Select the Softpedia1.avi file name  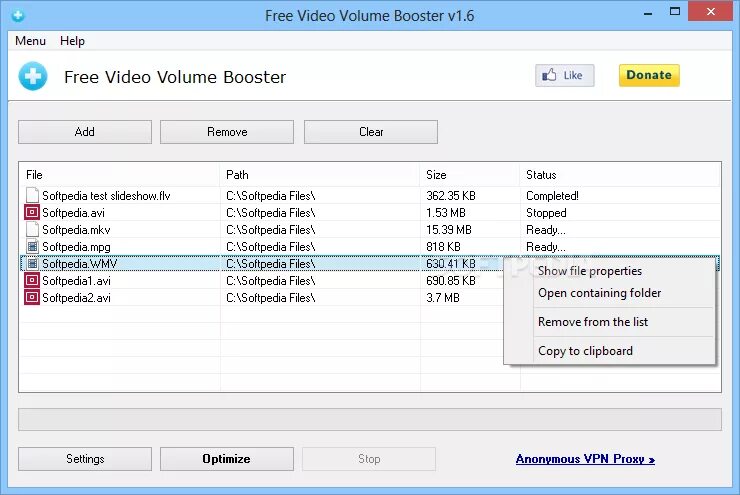tap(76, 280)
